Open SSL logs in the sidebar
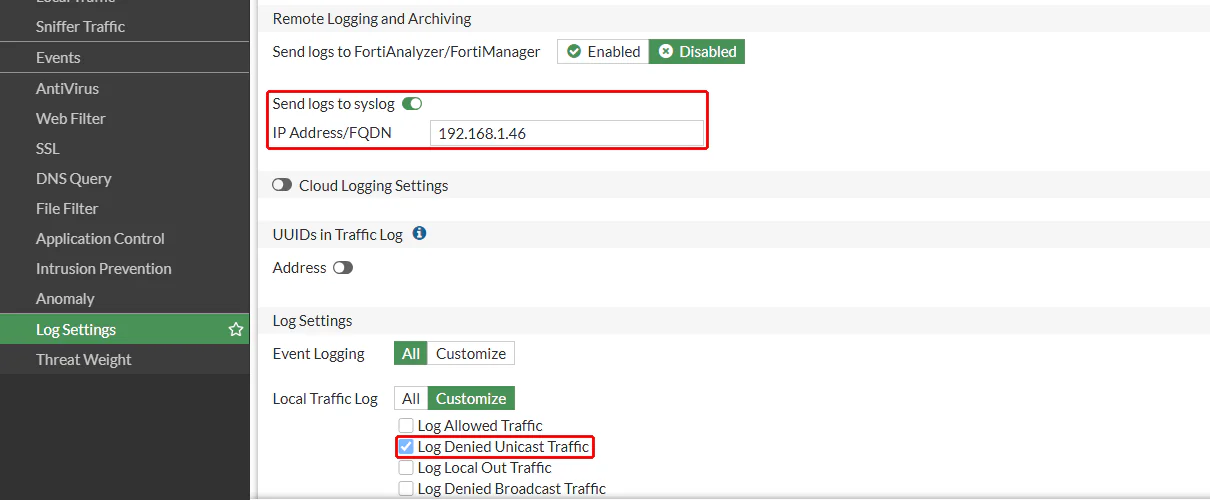The height and width of the screenshot is (500, 1210). point(124,148)
